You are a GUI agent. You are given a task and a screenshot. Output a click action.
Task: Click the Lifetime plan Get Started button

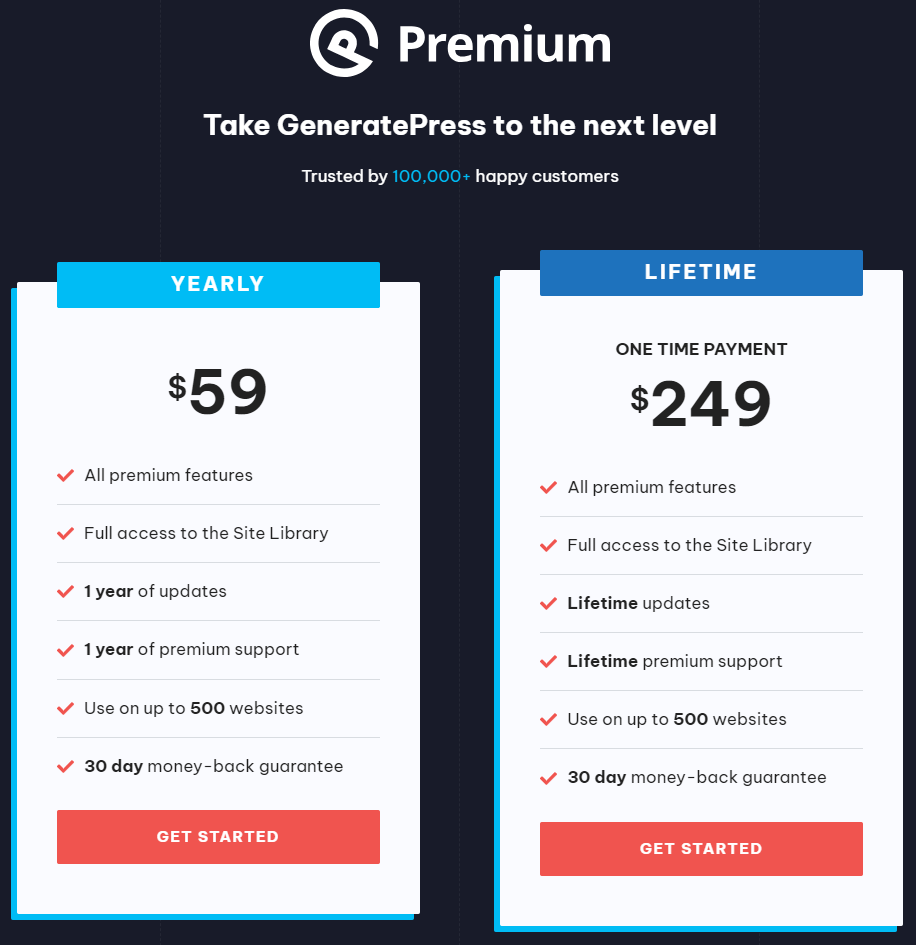[x=701, y=849]
